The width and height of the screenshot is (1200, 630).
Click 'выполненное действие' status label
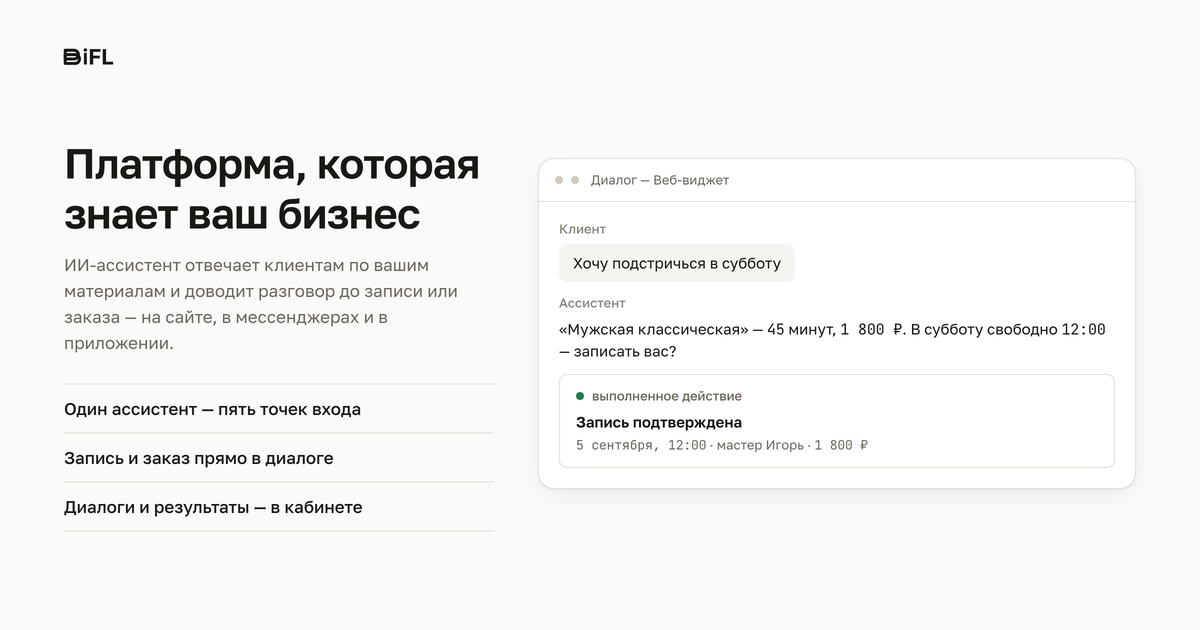point(667,396)
